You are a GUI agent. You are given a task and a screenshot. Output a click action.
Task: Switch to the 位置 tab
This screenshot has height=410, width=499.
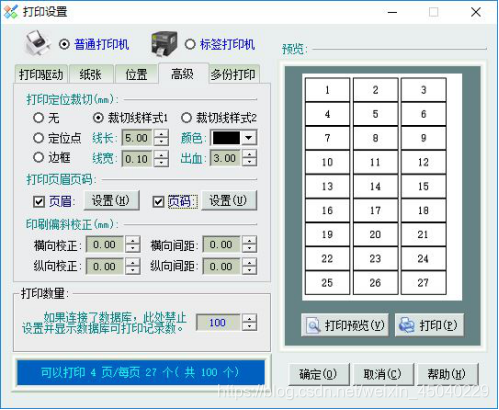[x=136, y=74]
